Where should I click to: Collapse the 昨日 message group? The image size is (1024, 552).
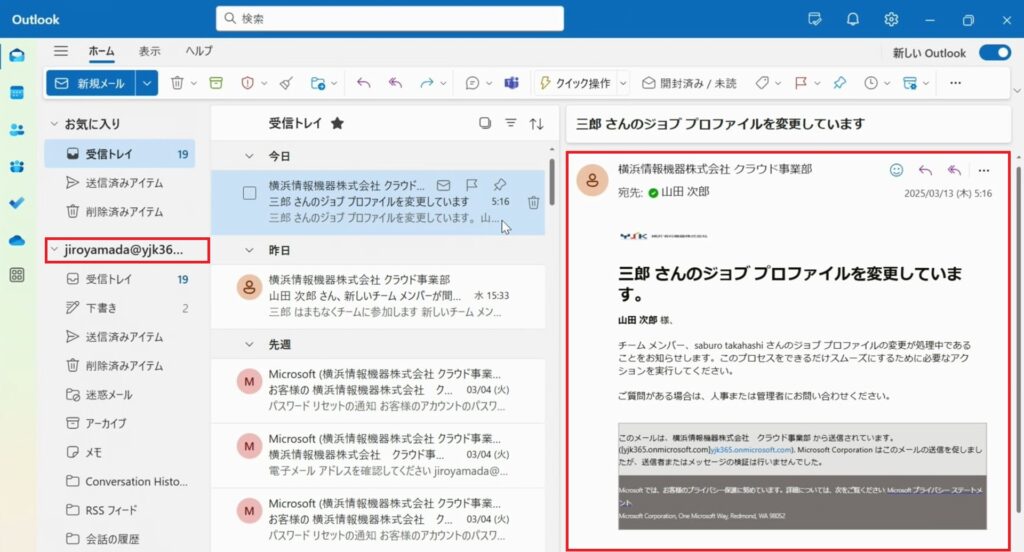coord(249,250)
